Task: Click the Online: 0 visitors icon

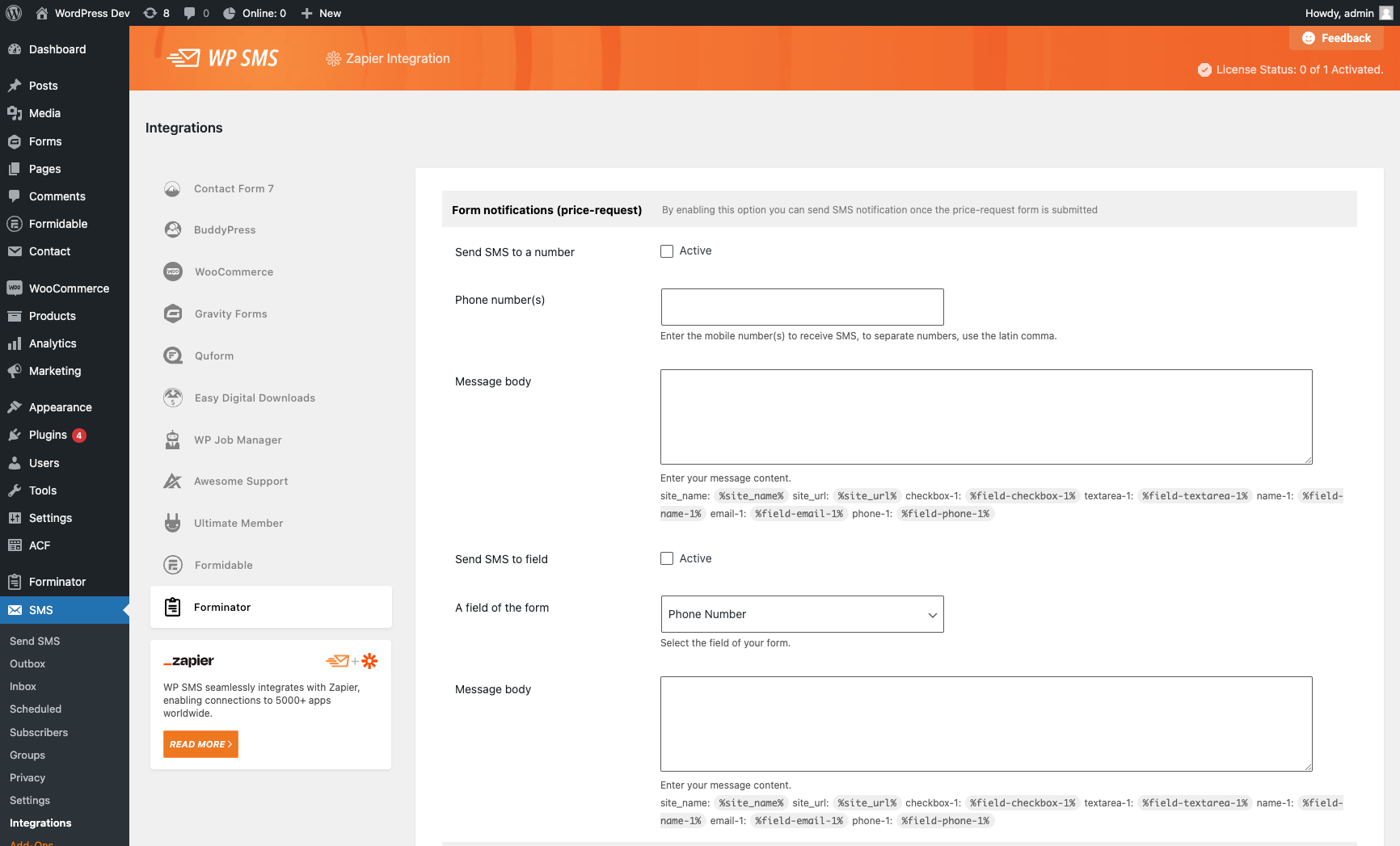Action: pyautogui.click(x=230, y=13)
